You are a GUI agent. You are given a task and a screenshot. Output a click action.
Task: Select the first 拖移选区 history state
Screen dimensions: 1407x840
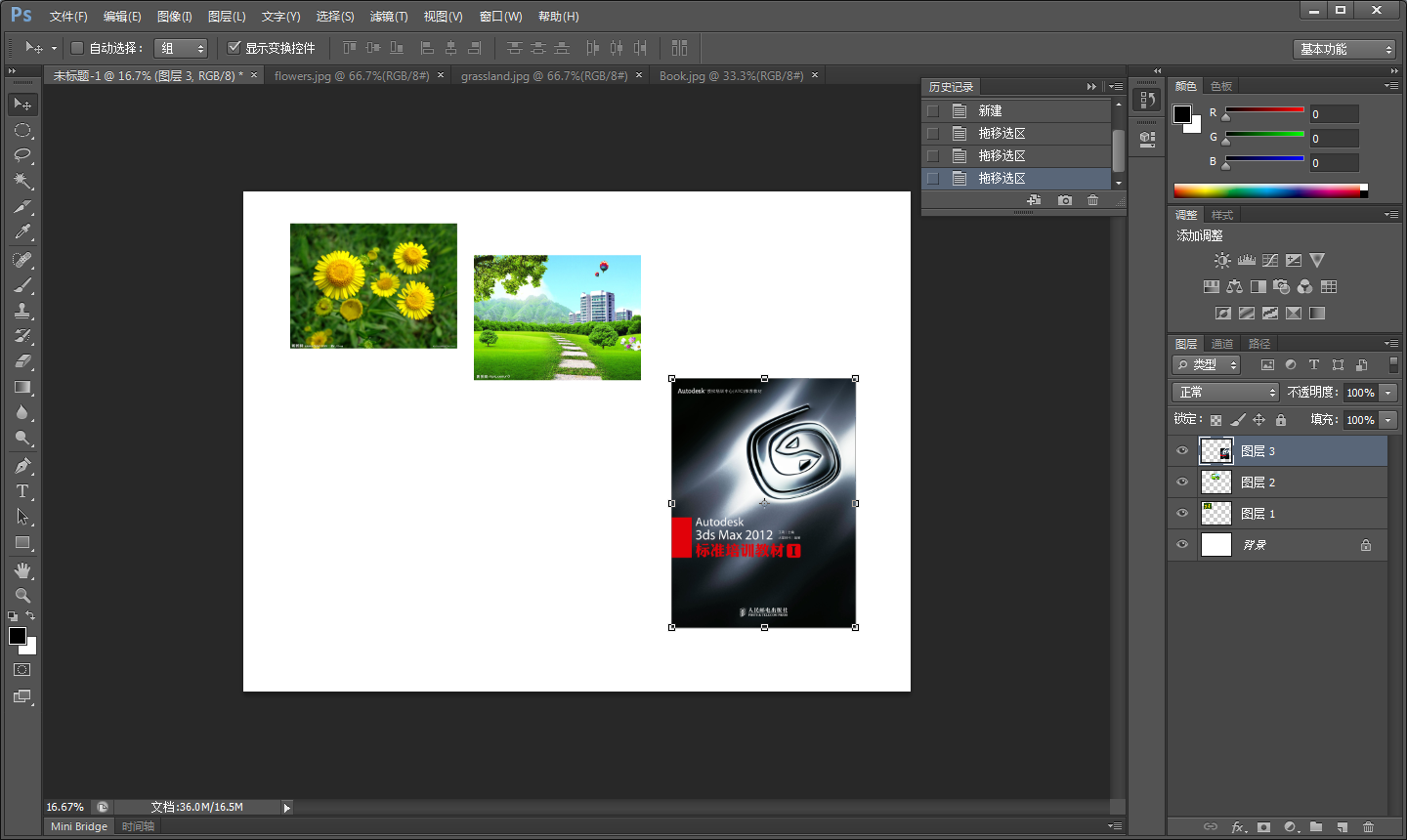coord(1016,134)
